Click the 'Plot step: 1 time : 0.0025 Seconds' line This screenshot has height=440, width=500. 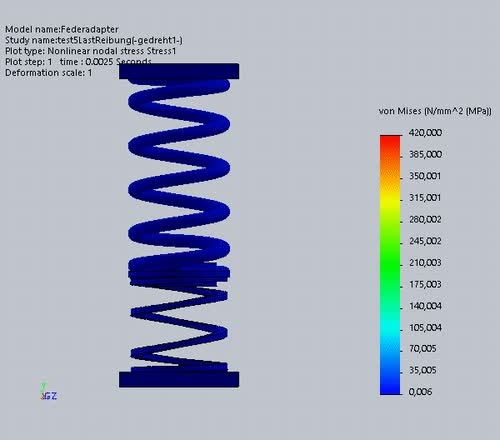pyautogui.click(x=78, y=62)
